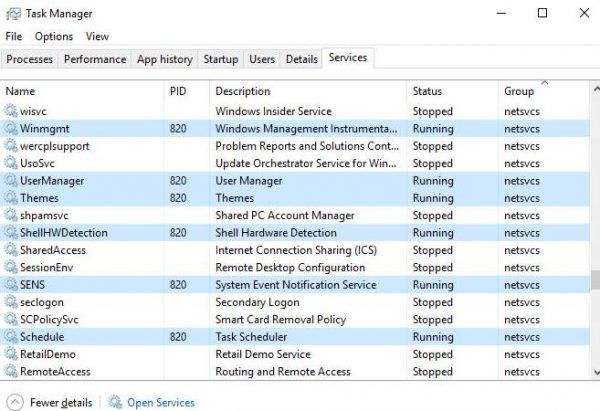The height and width of the screenshot is (411, 600).
Task: Click the gear icon next to wisvc
Action: click(11, 111)
